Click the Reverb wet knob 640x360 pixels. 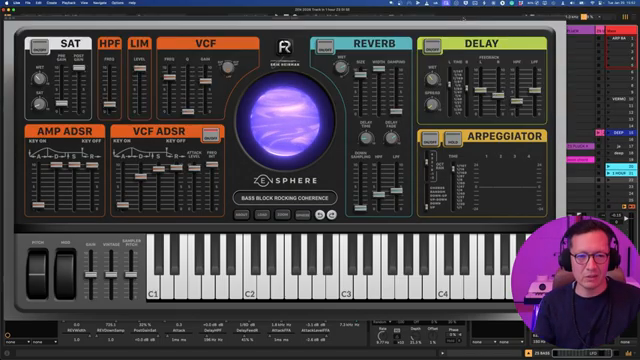coord(341,67)
